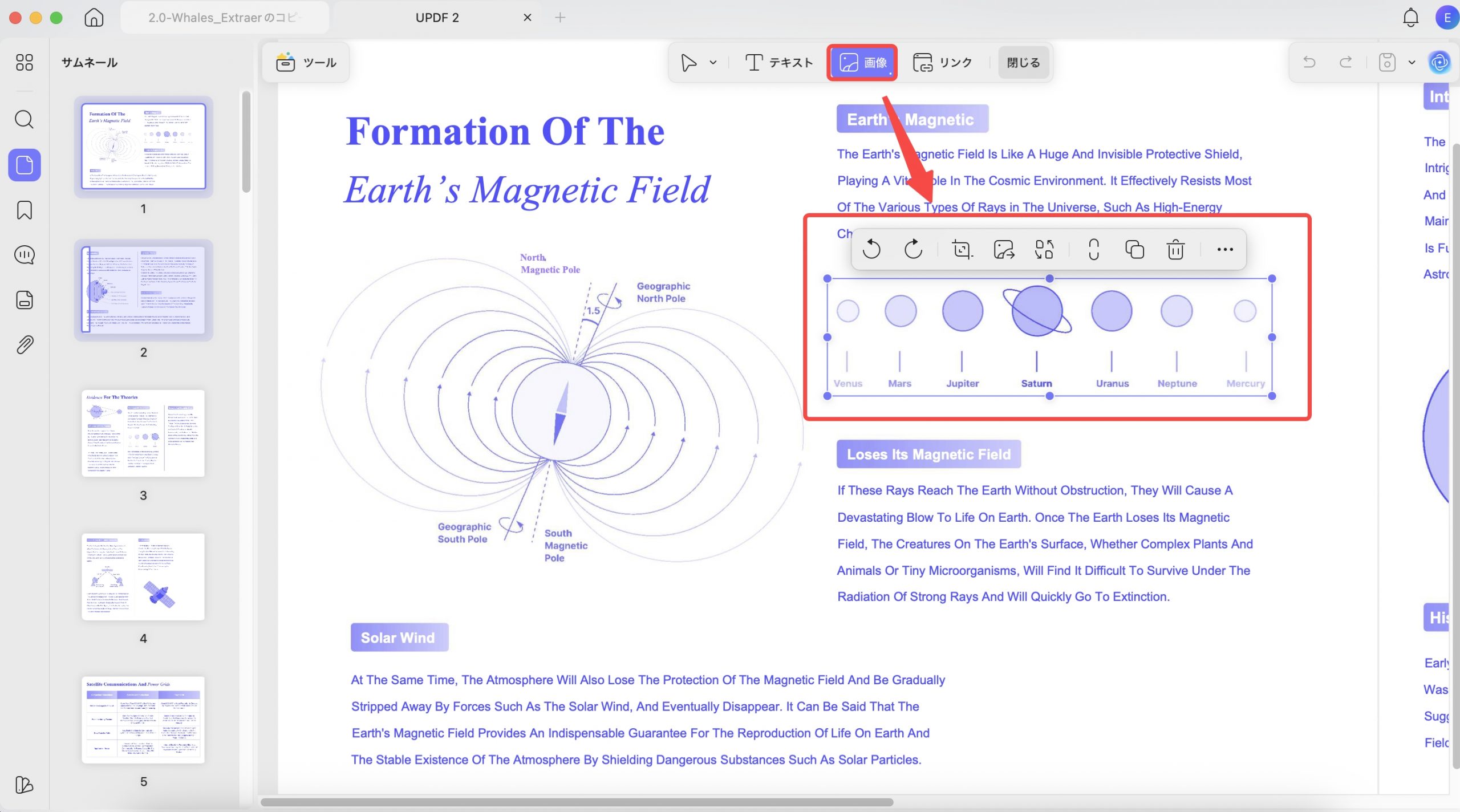Click the planets image in the document
The image size is (1460, 812).
click(x=1049, y=337)
